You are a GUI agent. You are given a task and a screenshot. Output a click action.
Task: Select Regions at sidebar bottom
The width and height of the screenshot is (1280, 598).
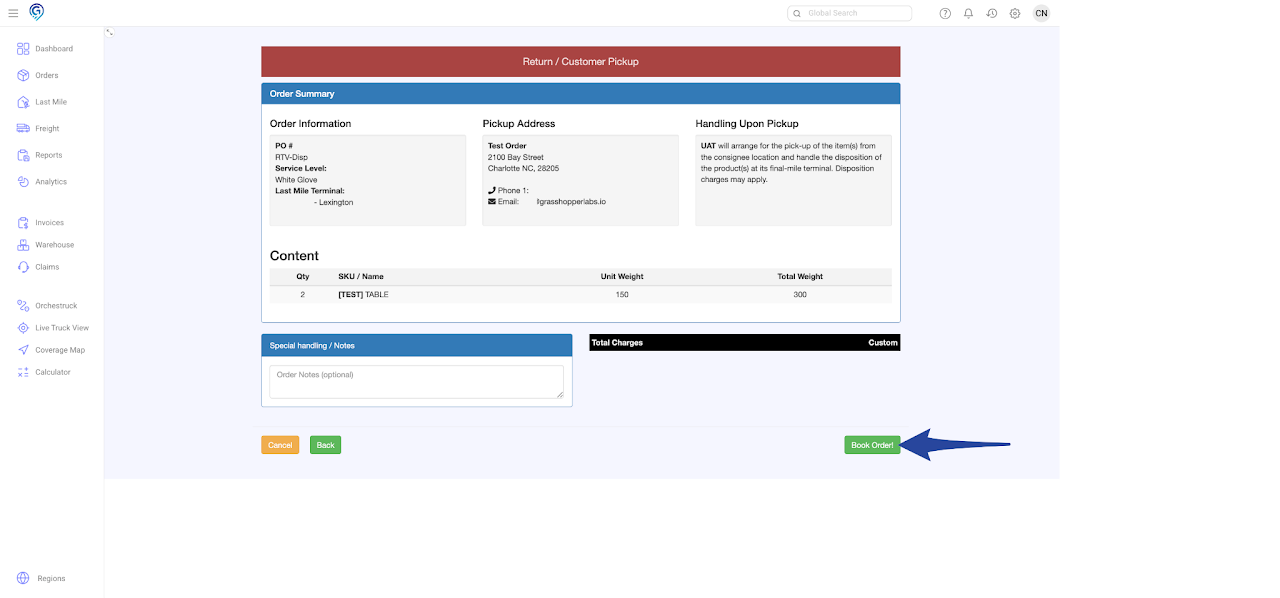coord(51,579)
